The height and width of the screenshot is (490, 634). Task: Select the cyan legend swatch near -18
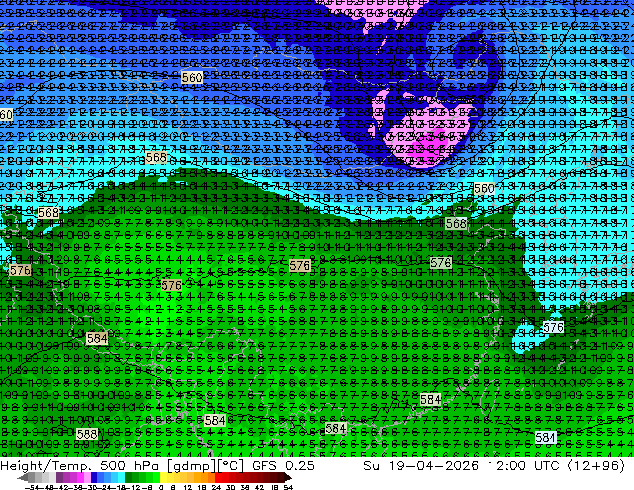pos(122,477)
